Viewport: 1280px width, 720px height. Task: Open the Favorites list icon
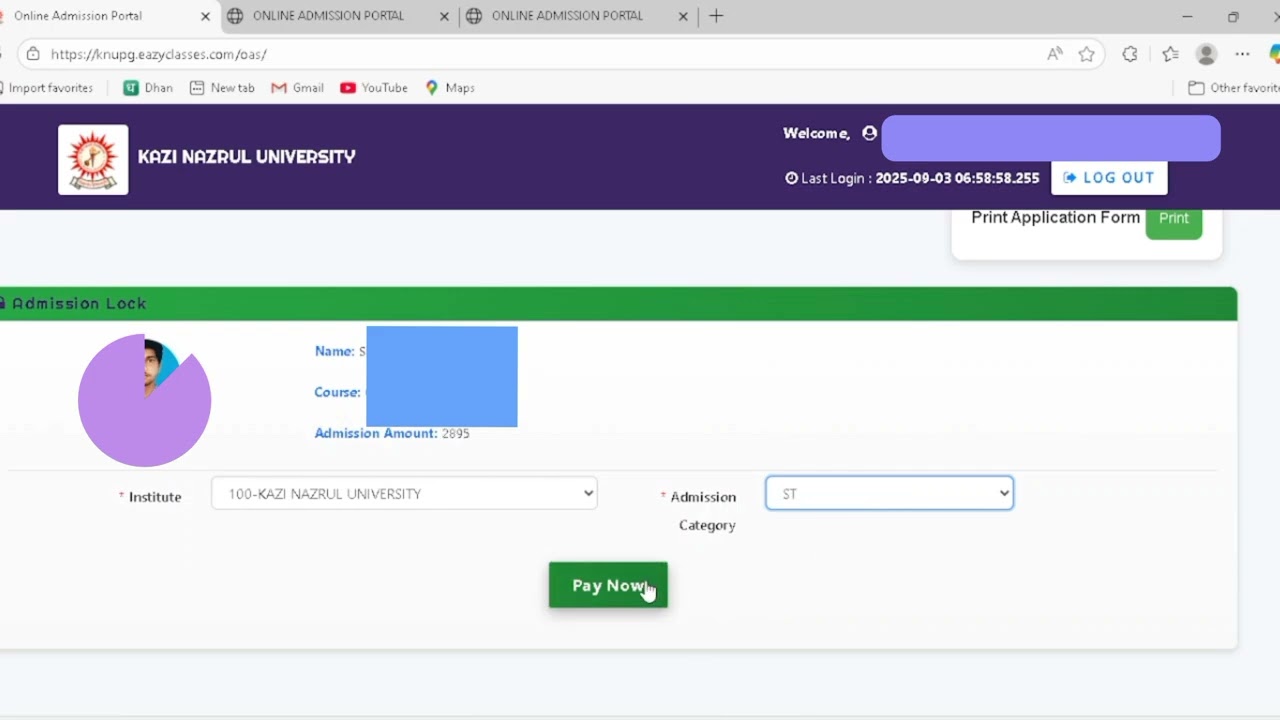point(1171,54)
